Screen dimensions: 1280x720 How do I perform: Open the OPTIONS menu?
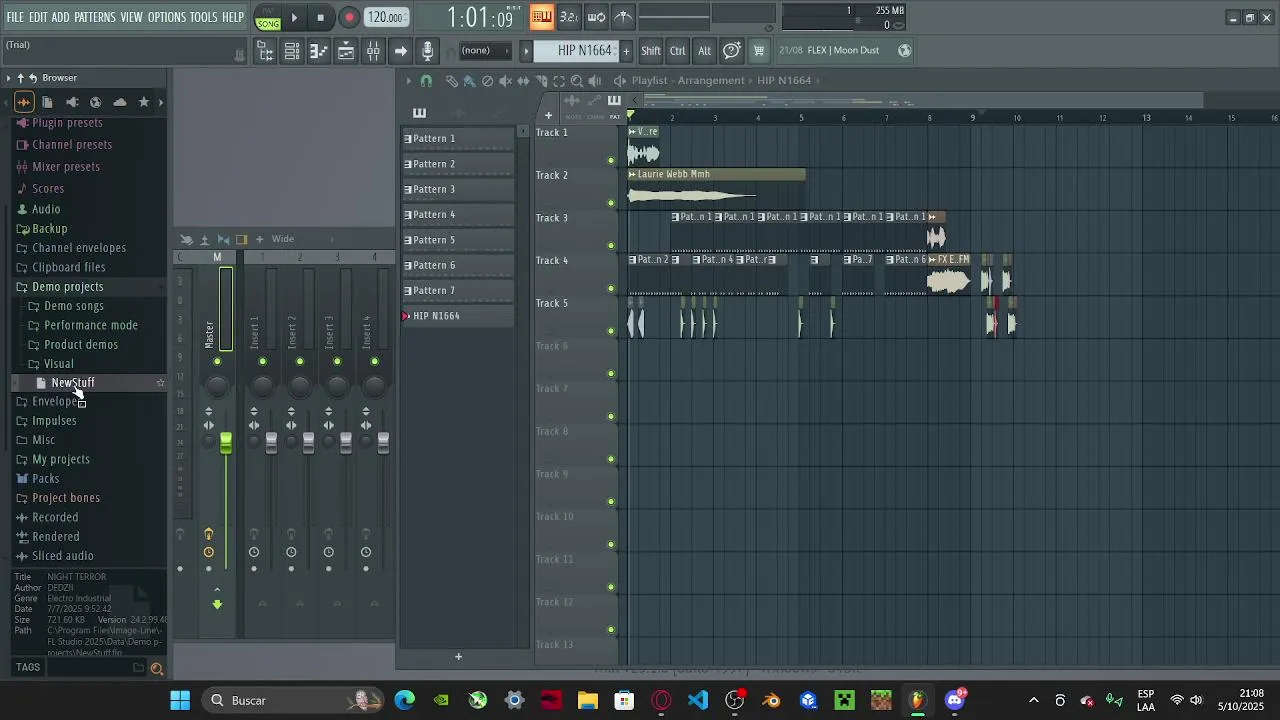[167, 18]
